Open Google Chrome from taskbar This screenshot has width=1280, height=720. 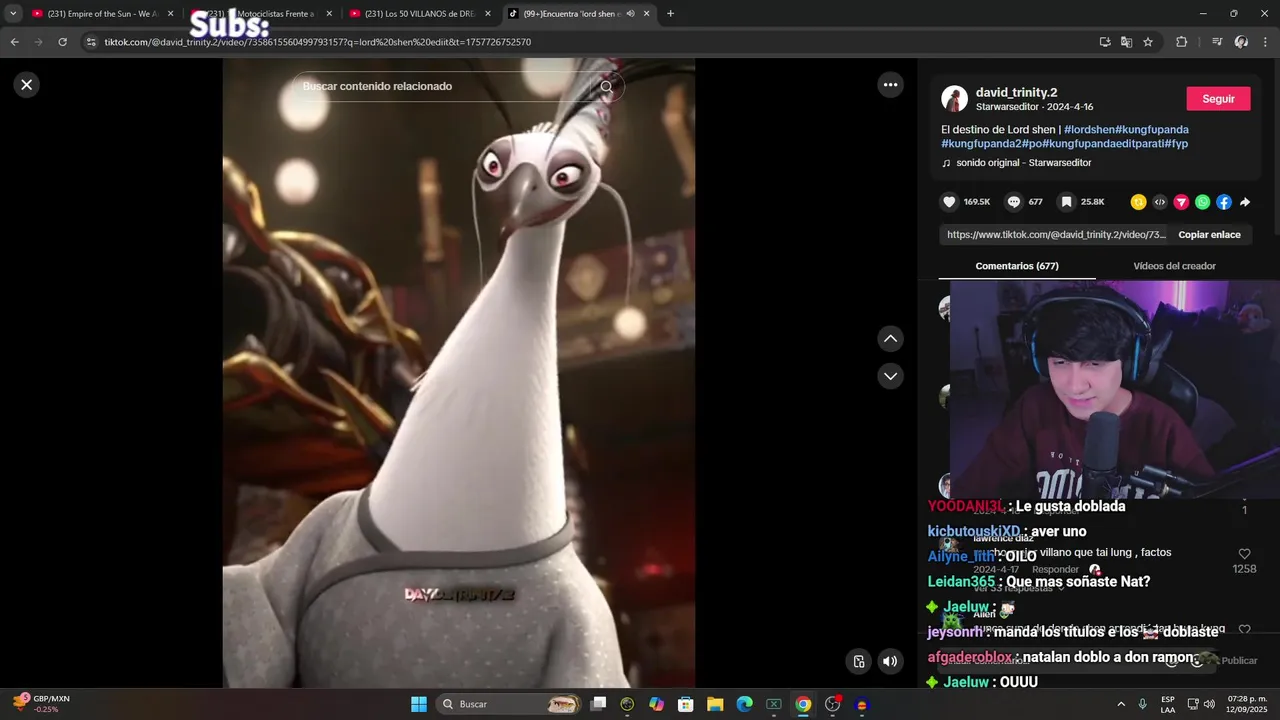pos(803,704)
